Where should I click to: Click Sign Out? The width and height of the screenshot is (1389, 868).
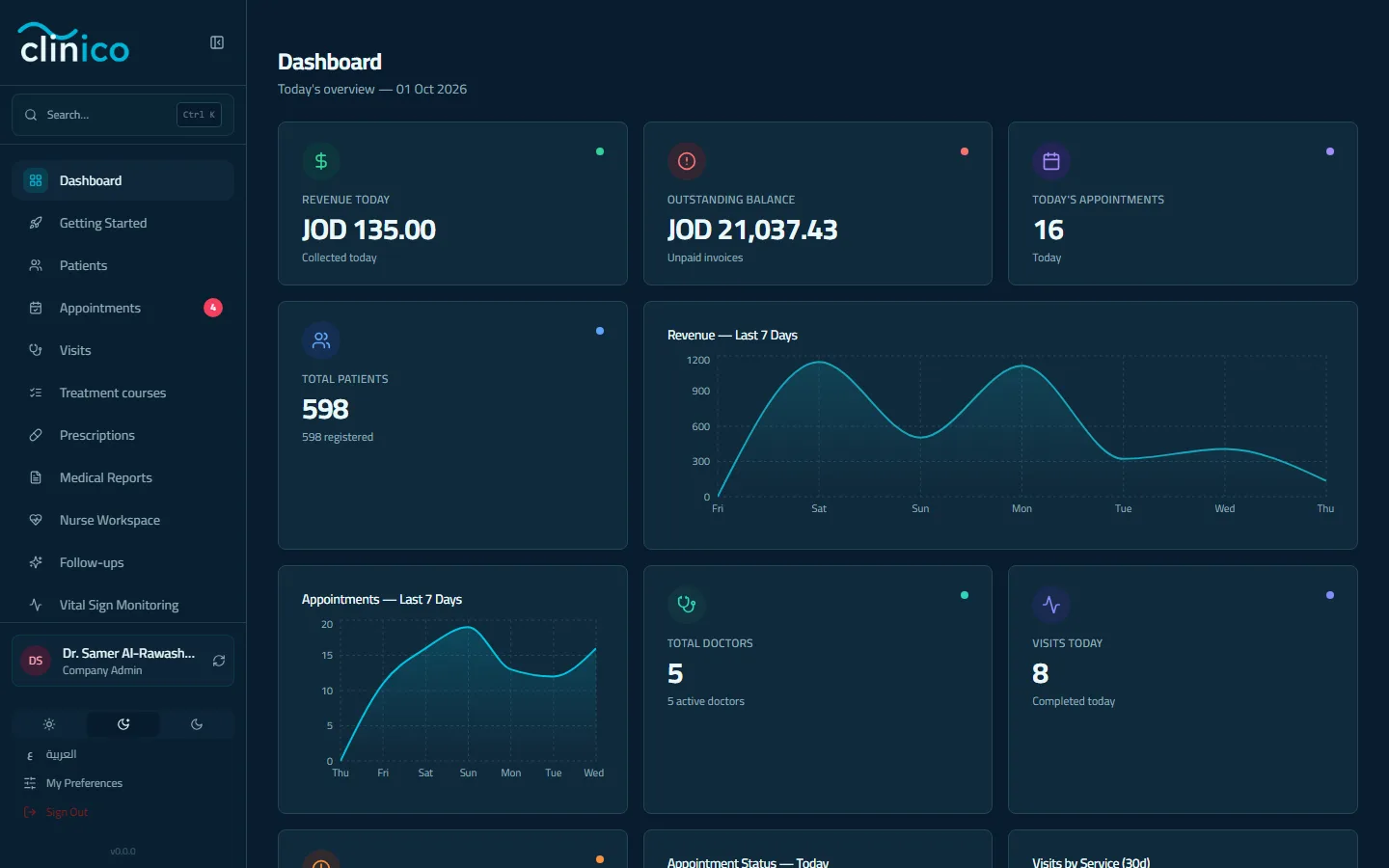coord(67,812)
